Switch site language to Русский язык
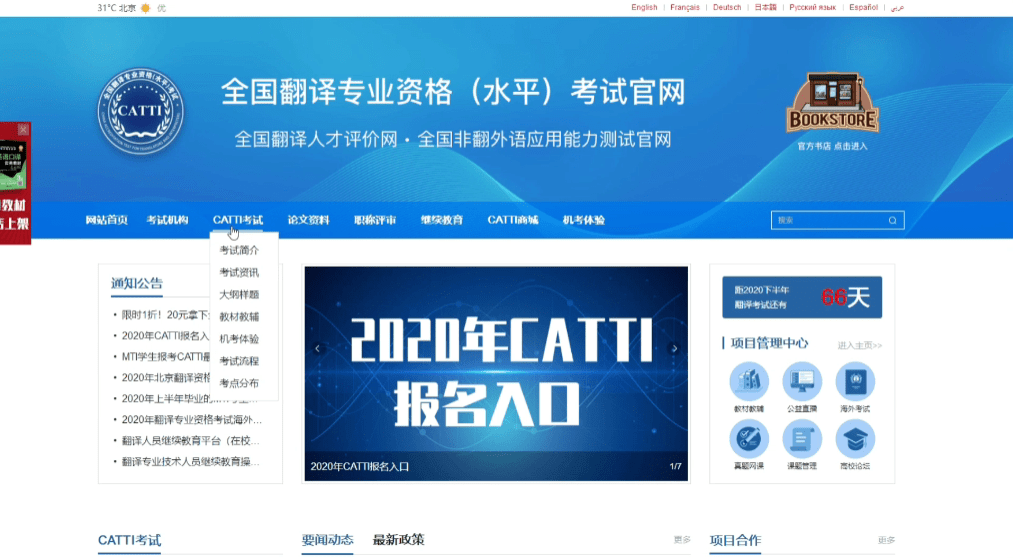The height and width of the screenshot is (559, 1013). point(813,8)
